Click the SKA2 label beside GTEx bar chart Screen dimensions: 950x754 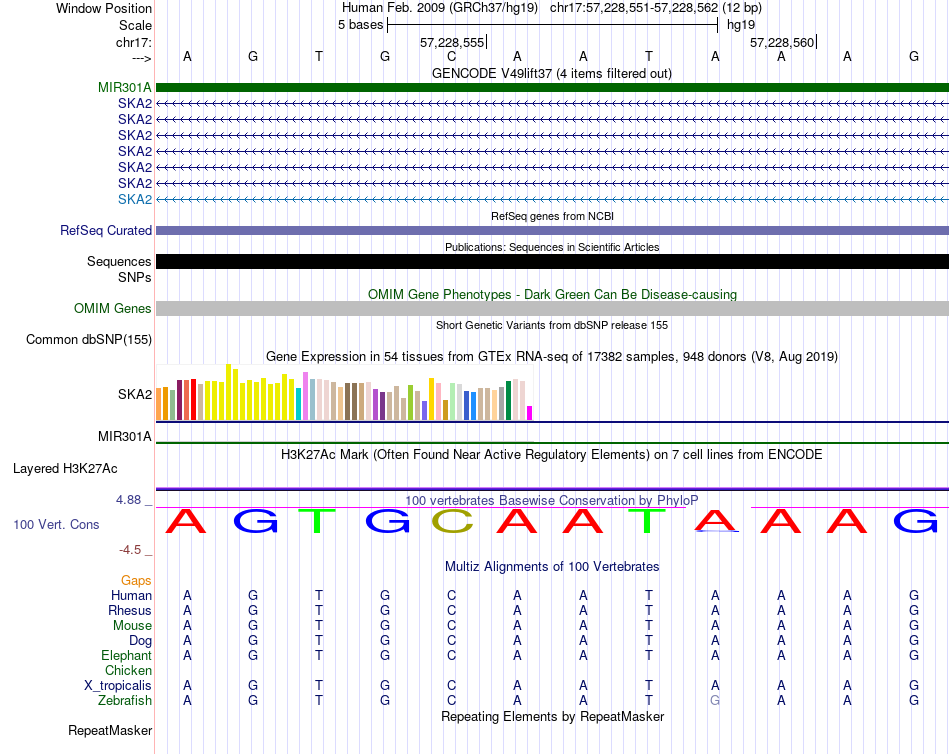click(135, 395)
